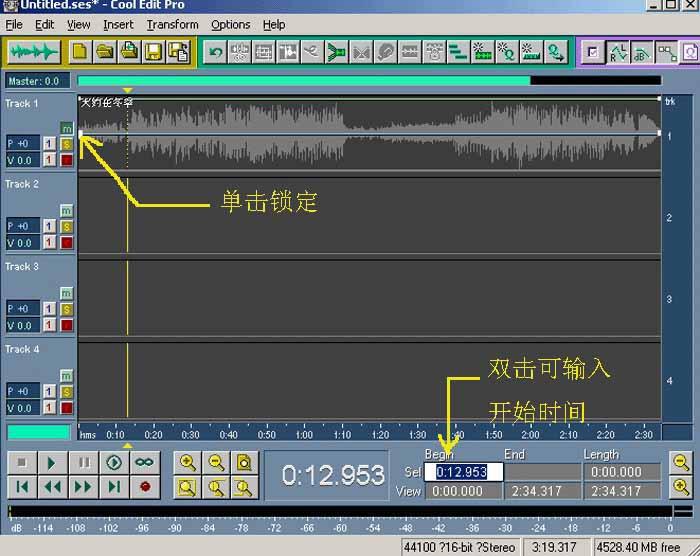Mute Track 1 with the m button

[66, 128]
